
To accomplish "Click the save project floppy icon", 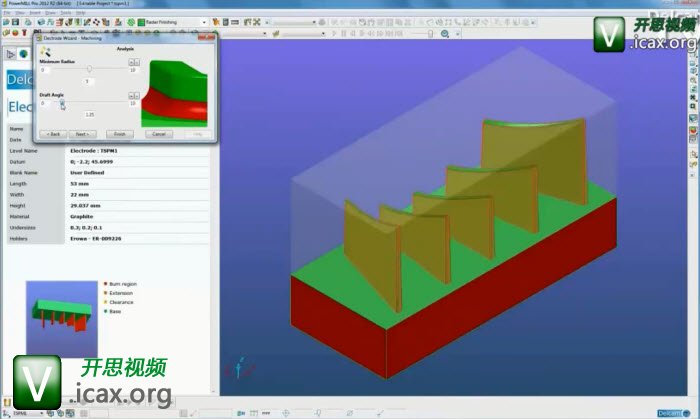I will pyautogui.click(x=15, y=22).
